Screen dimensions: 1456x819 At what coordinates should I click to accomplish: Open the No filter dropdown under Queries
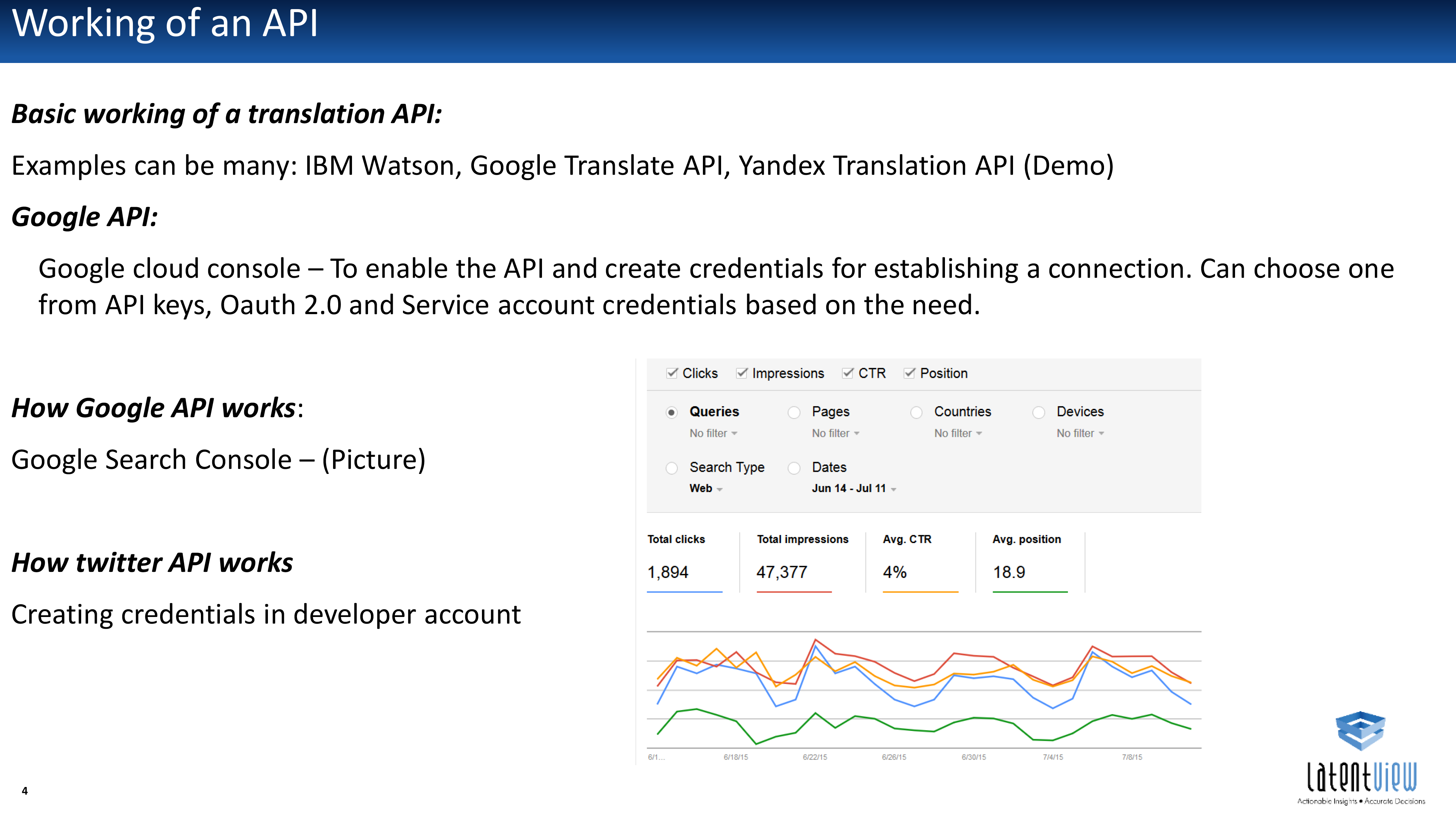click(713, 434)
